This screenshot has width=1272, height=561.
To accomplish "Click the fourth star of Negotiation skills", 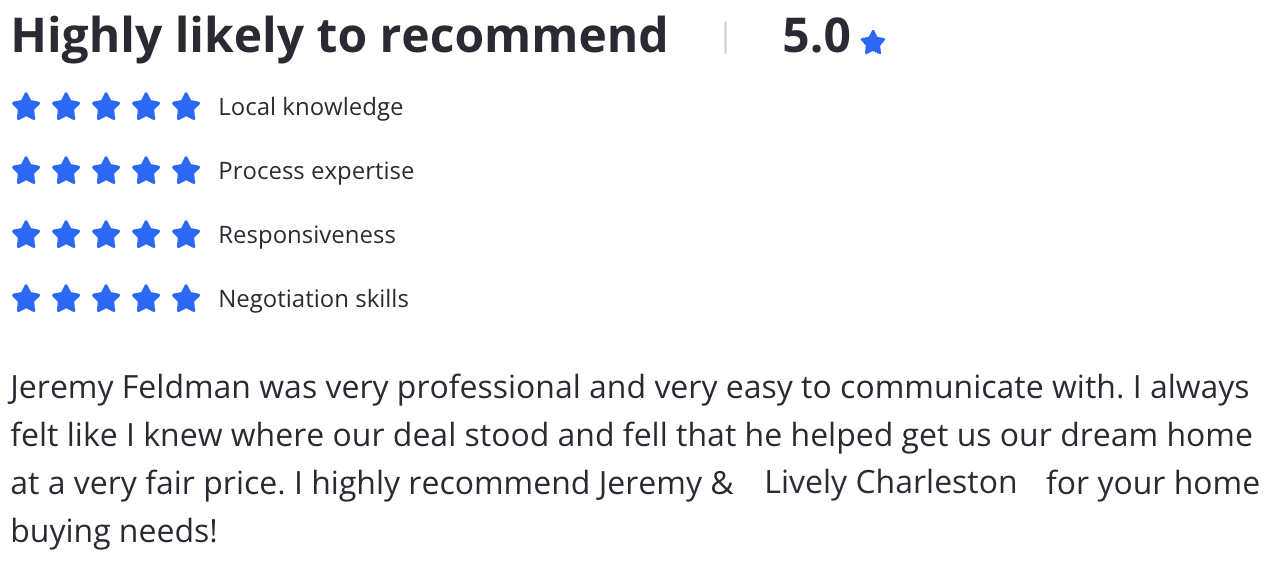I will [146, 299].
